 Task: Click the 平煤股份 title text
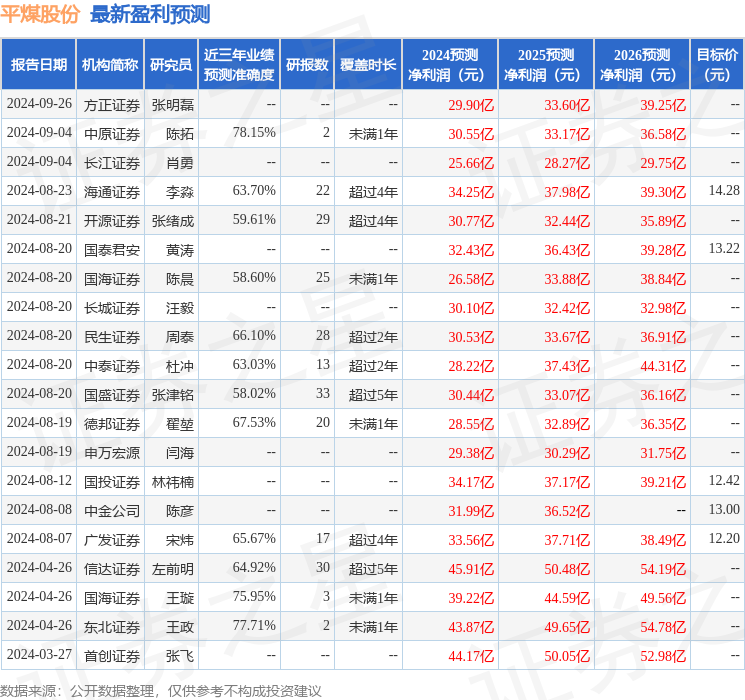coord(40,14)
